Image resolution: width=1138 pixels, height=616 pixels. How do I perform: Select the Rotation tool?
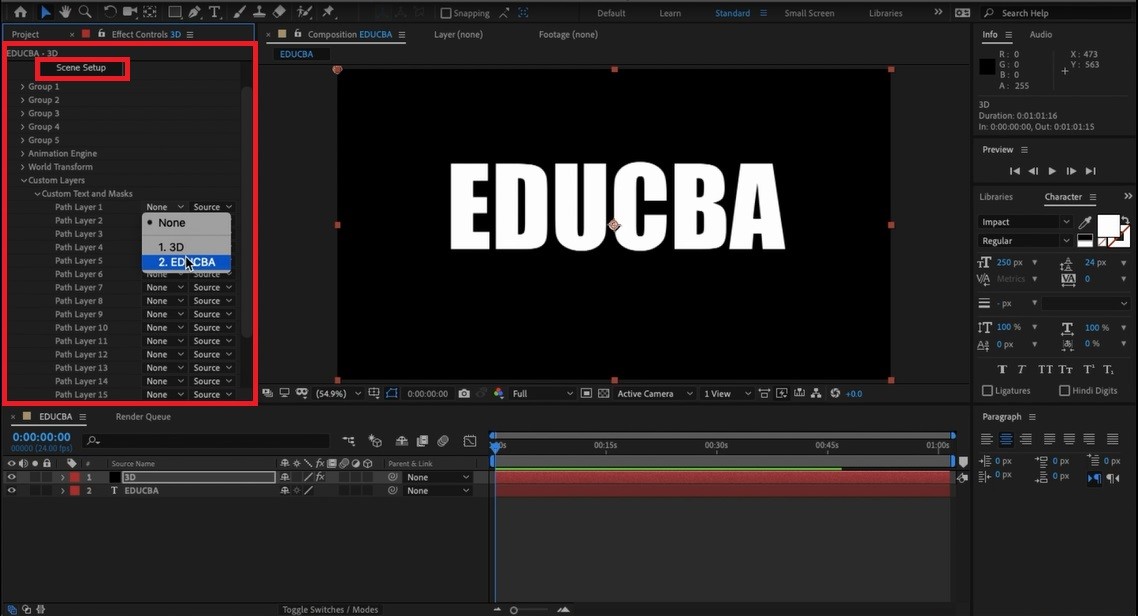(x=110, y=12)
